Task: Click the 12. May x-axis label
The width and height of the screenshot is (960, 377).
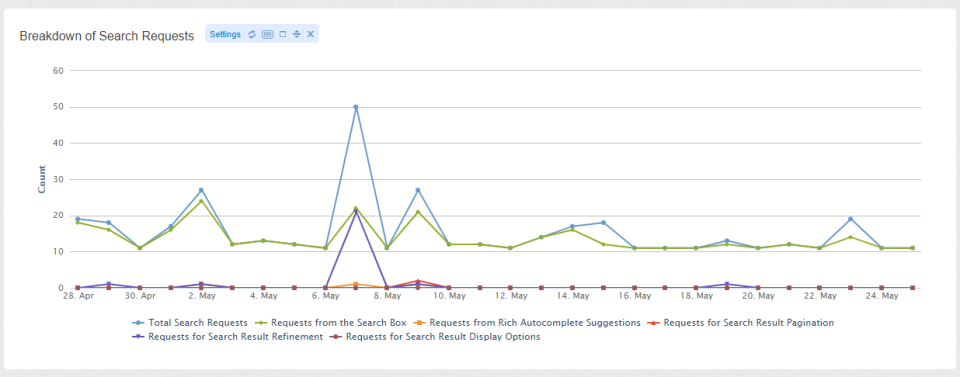Action: point(511,296)
